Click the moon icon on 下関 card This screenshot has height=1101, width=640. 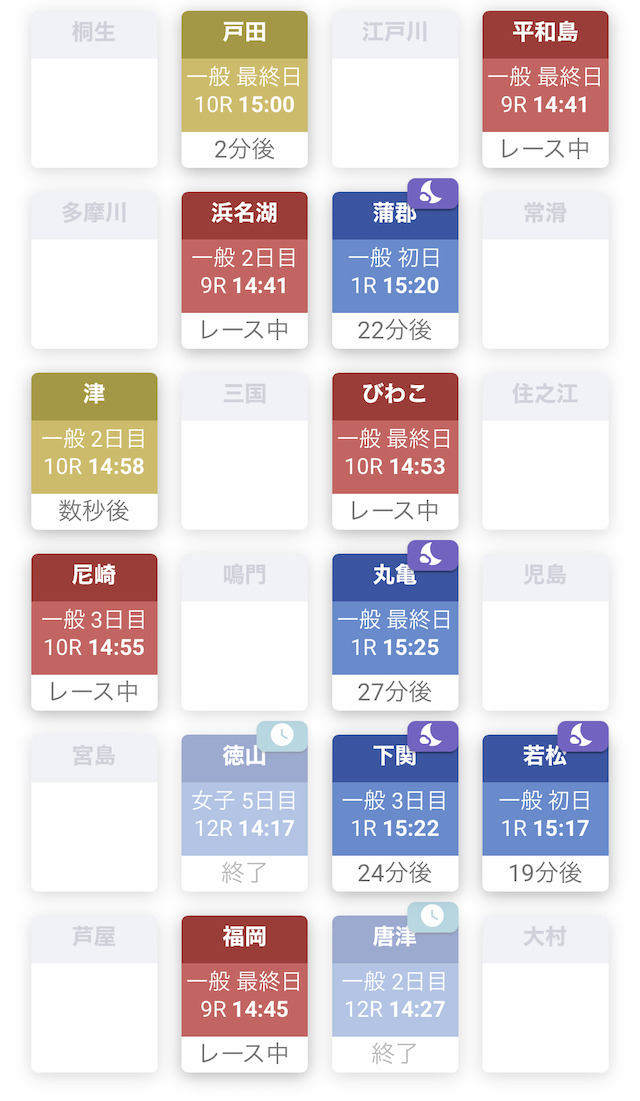432,736
